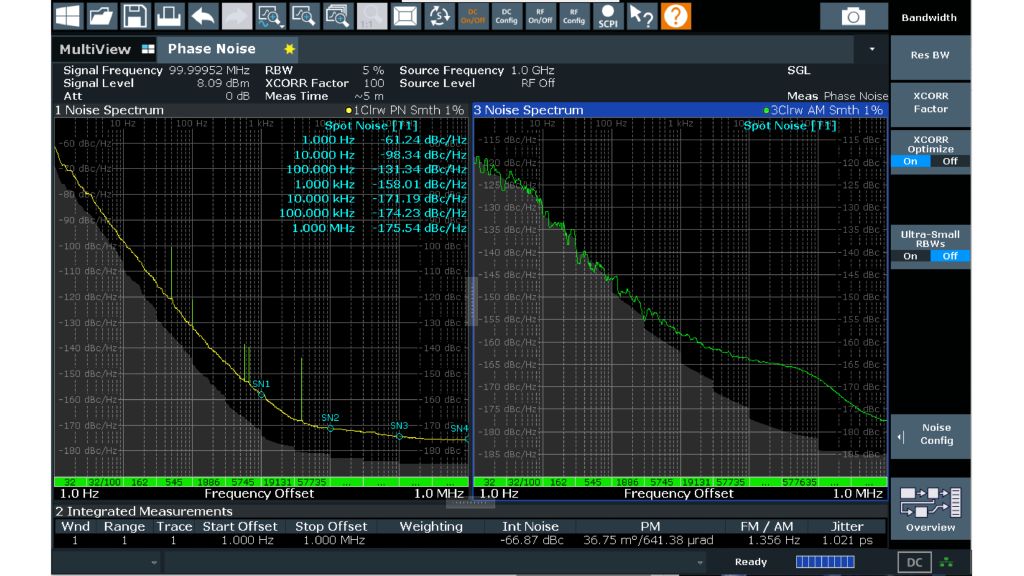Click the Windows start icon in toolbar
Viewport: 1024px width, 576px height.
pyautogui.click(x=67, y=16)
